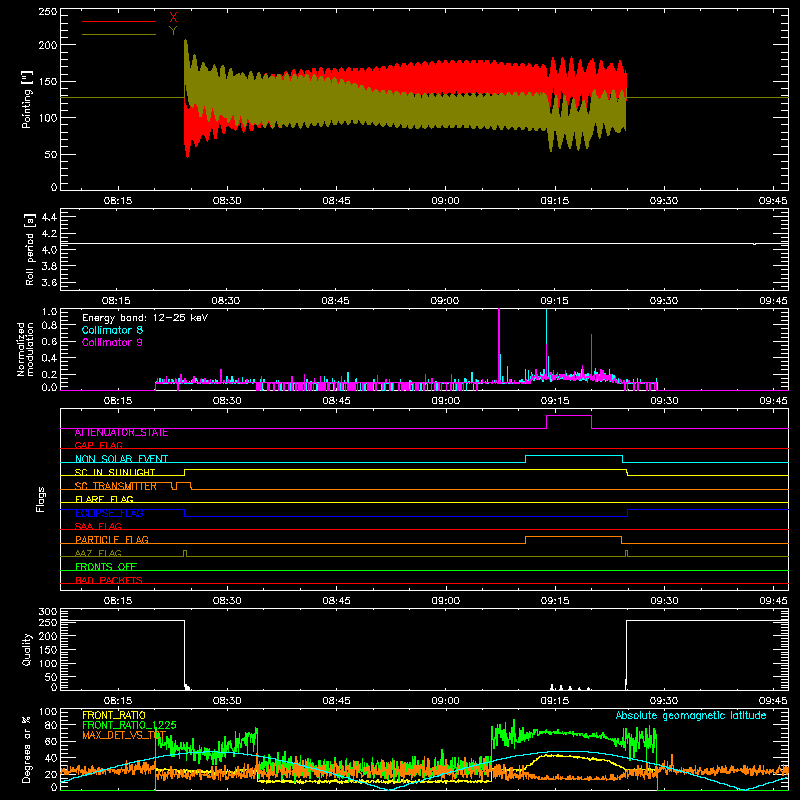Click the FRONTS_OFF flag label

click(x=106, y=567)
